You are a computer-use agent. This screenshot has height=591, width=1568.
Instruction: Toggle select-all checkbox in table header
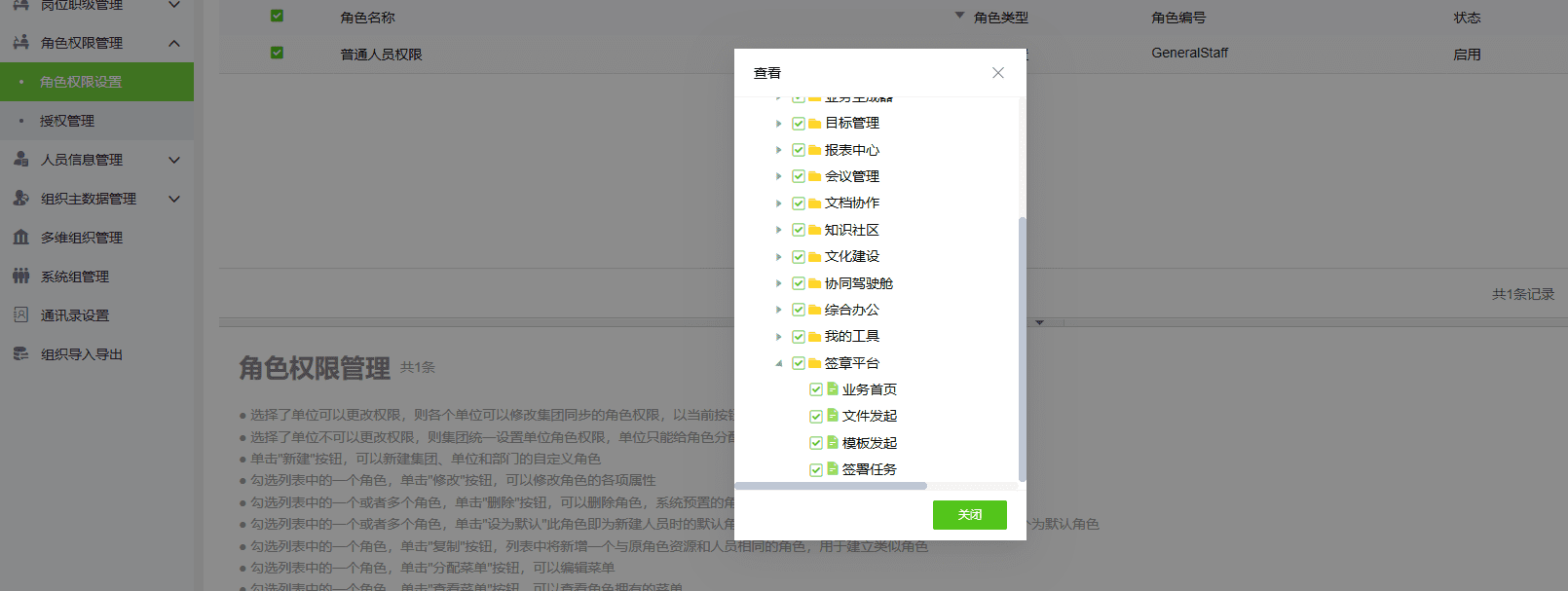pyautogui.click(x=277, y=16)
